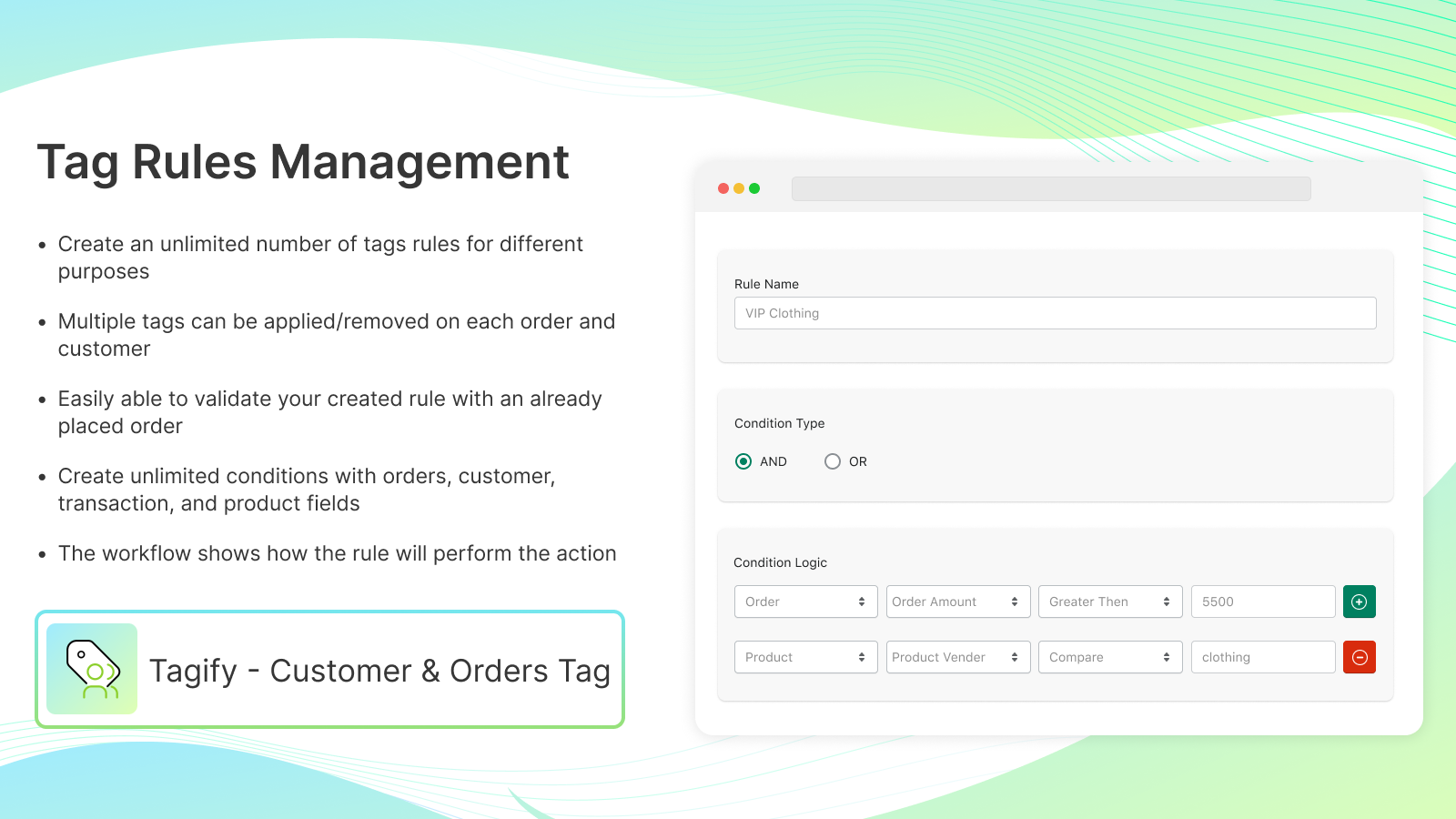Click the VIP Clothing rule name field
The image size is (1456, 819).
(x=1055, y=313)
